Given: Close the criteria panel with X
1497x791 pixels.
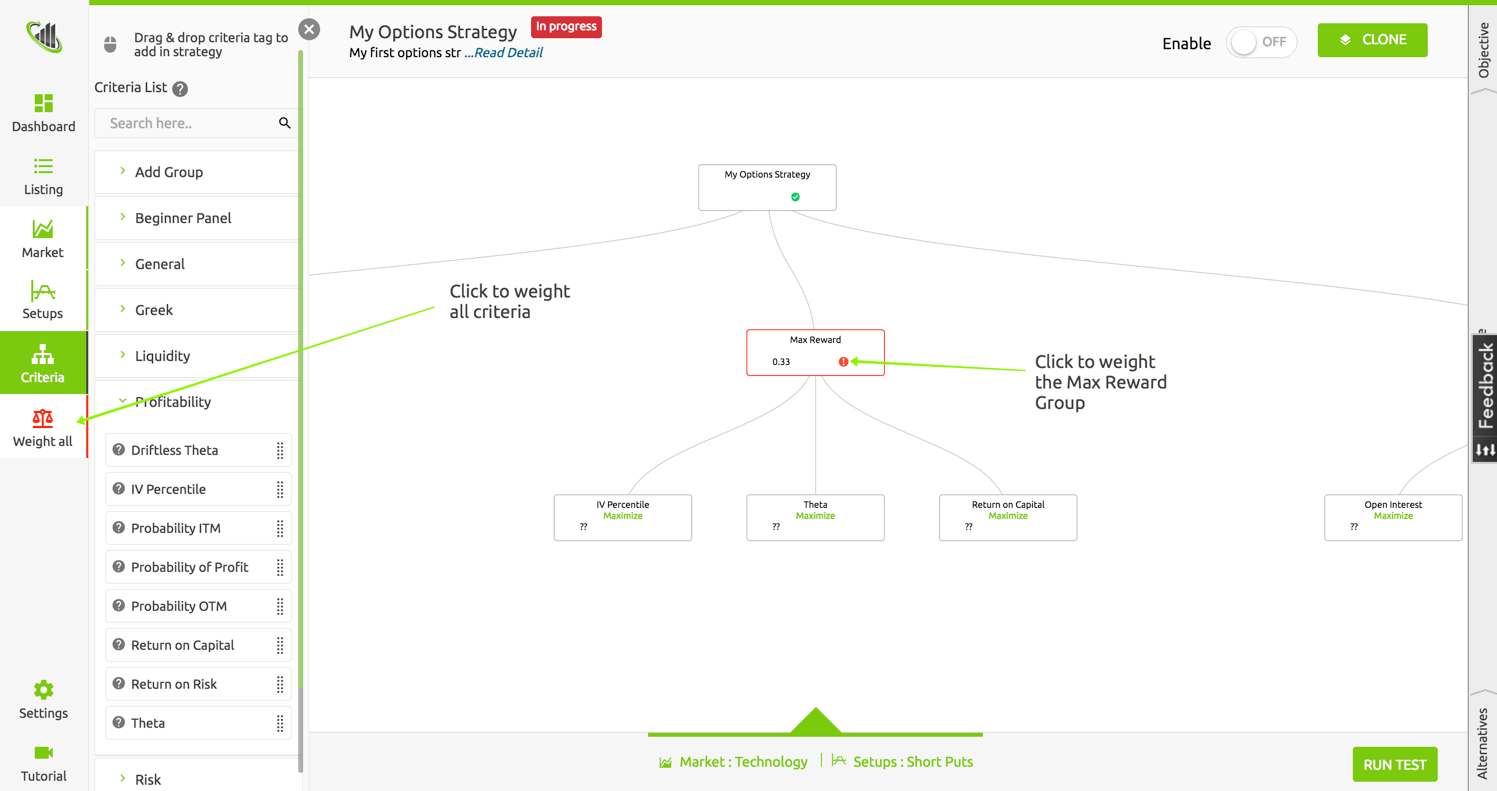Looking at the screenshot, I should pos(309,29).
